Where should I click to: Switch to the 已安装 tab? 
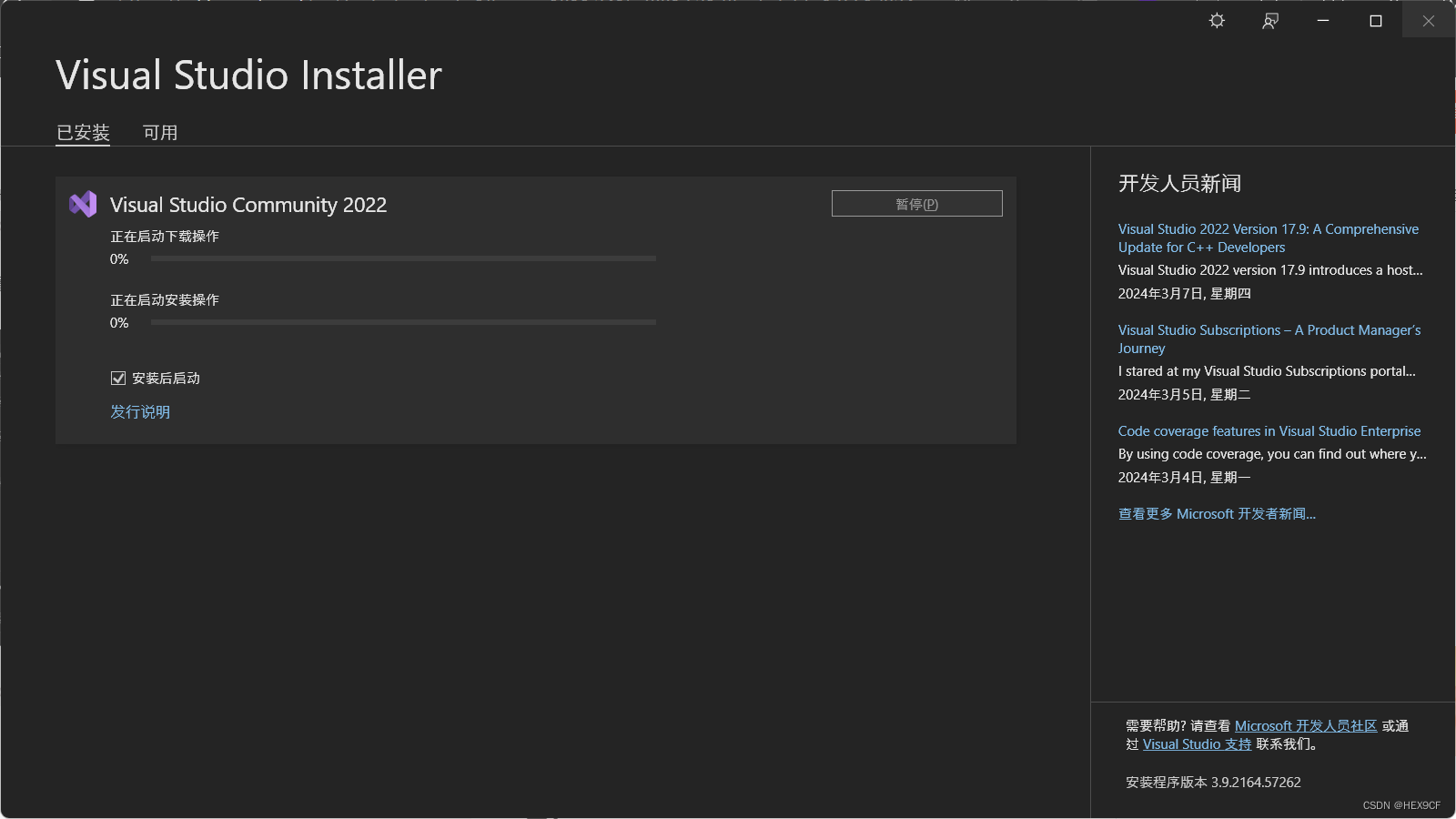(x=83, y=133)
